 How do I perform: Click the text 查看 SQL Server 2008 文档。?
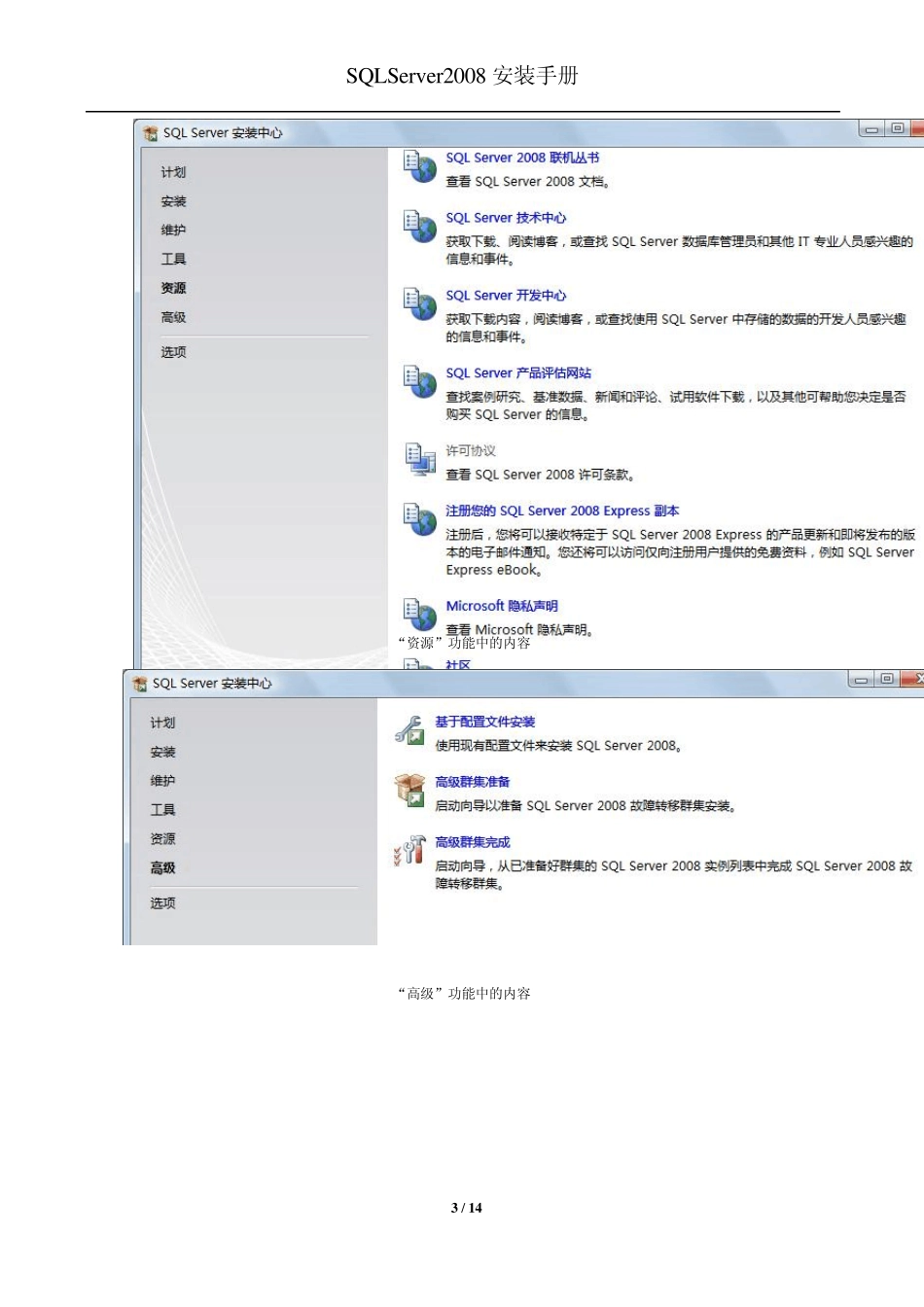point(528,182)
